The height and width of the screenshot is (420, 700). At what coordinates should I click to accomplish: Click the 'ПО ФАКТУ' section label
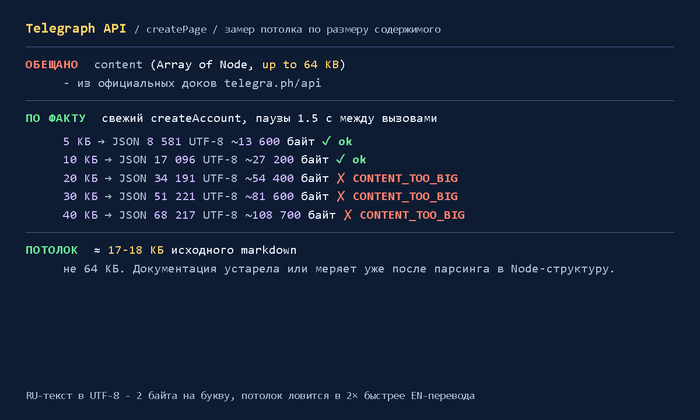point(55,118)
